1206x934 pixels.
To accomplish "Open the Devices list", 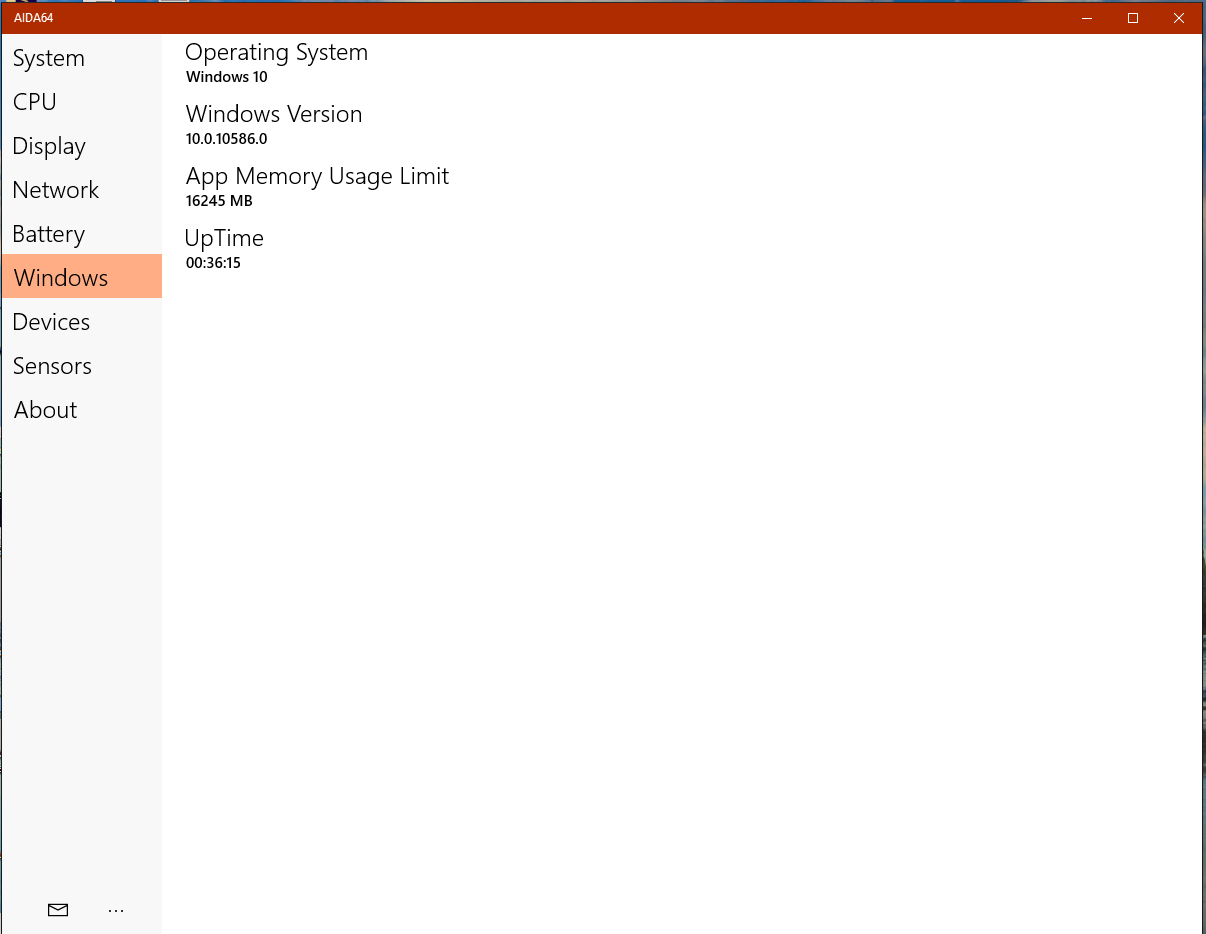I will coord(81,322).
